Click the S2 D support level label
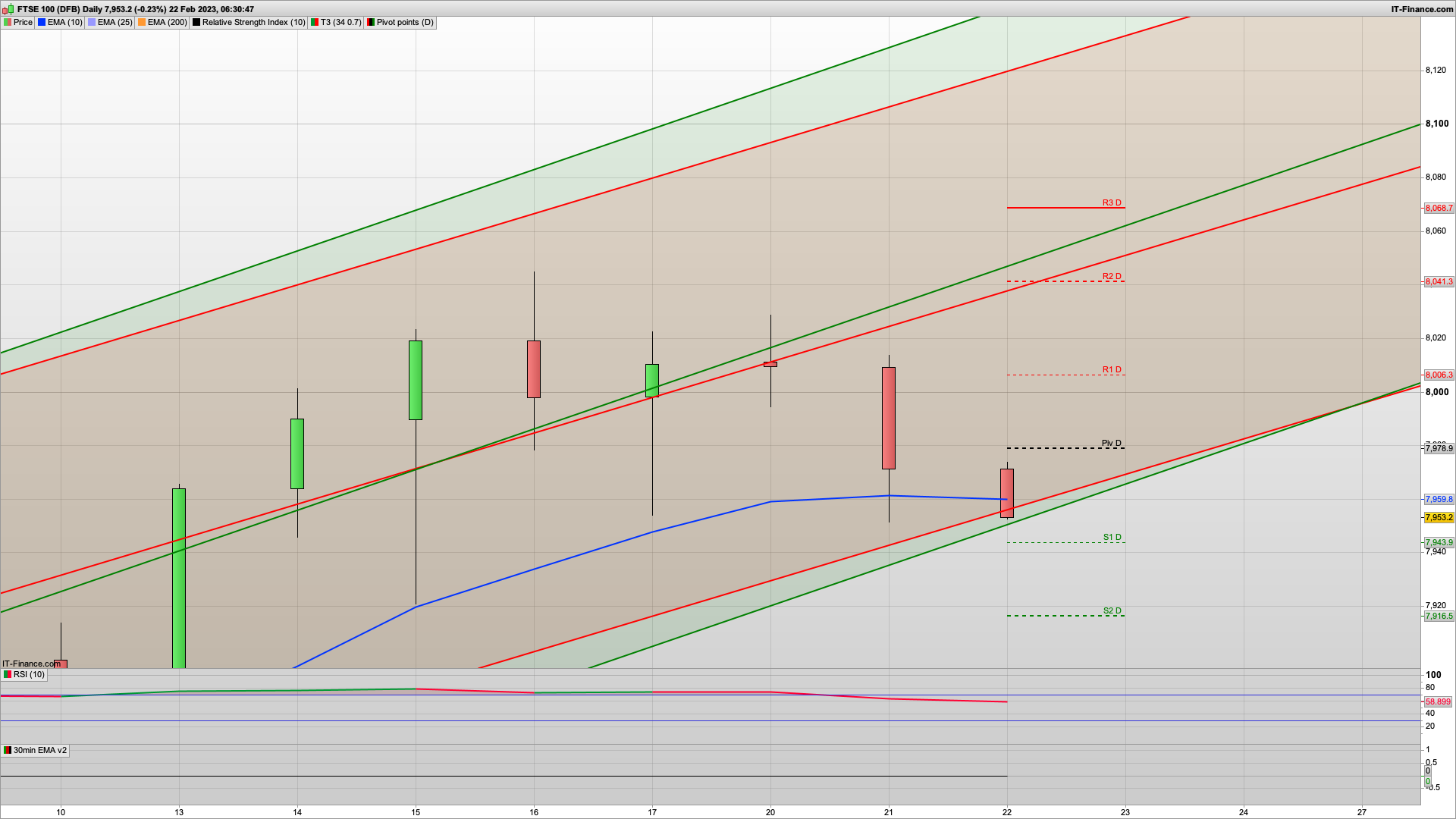1456x819 pixels. click(1112, 610)
